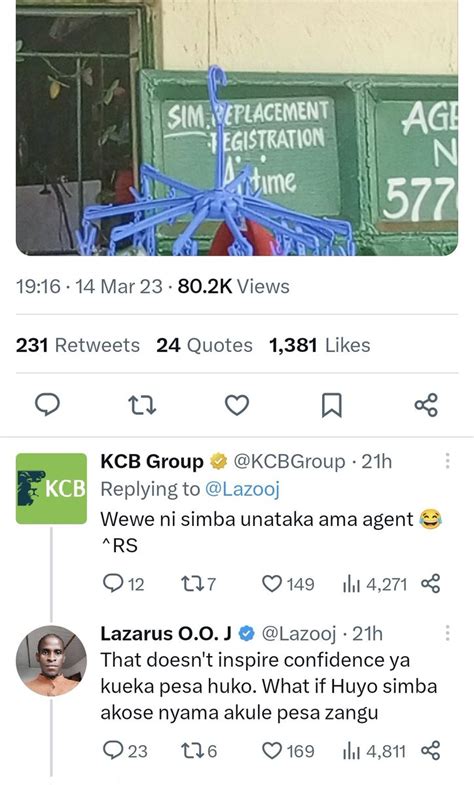Open the tweet photo of the agent signboard
The image size is (474, 785).
[237, 128]
